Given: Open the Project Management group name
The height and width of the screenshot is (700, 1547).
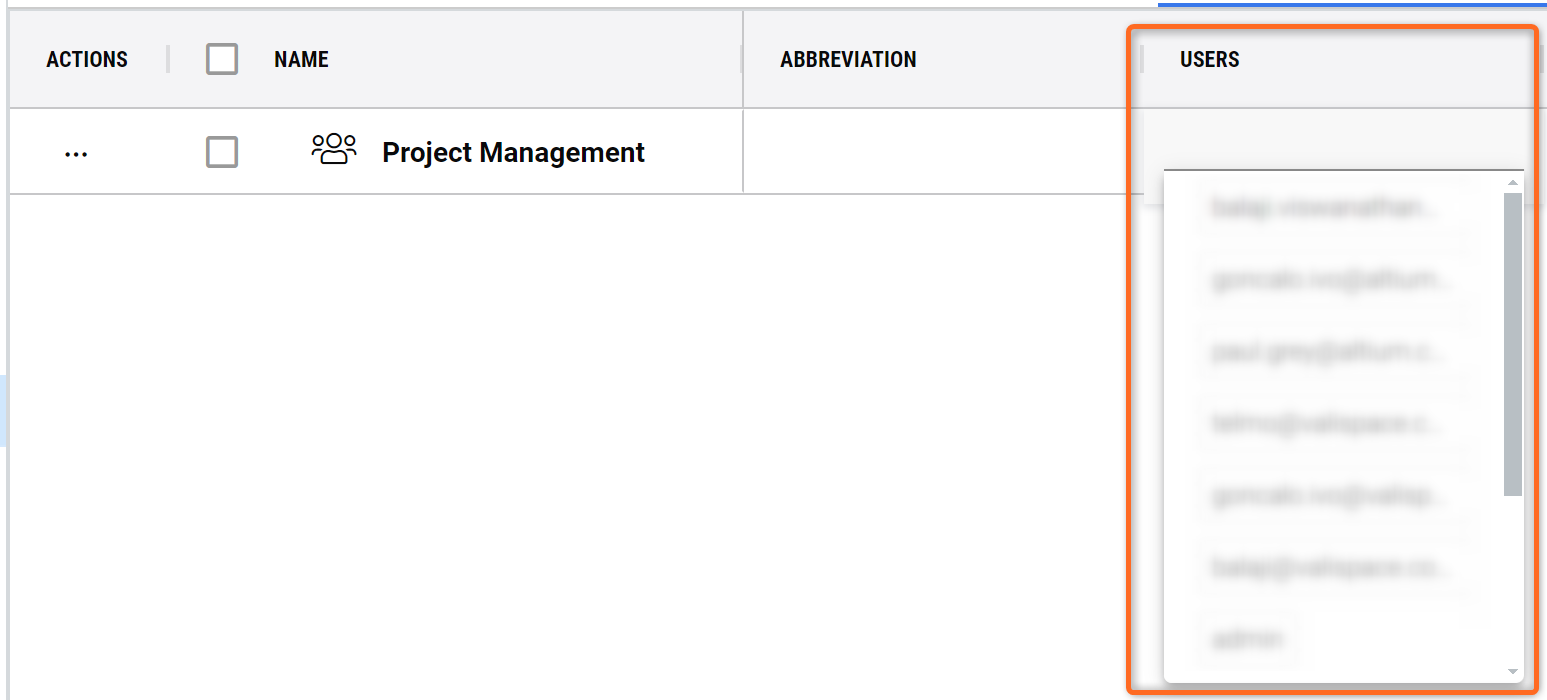Looking at the screenshot, I should point(513,152).
